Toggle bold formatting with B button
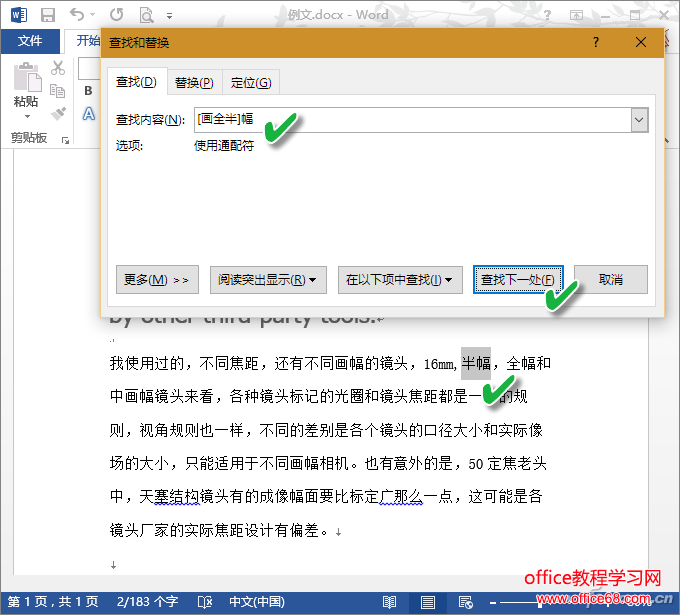Screen dimensions: 680x615 pyautogui.click(x=88, y=91)
